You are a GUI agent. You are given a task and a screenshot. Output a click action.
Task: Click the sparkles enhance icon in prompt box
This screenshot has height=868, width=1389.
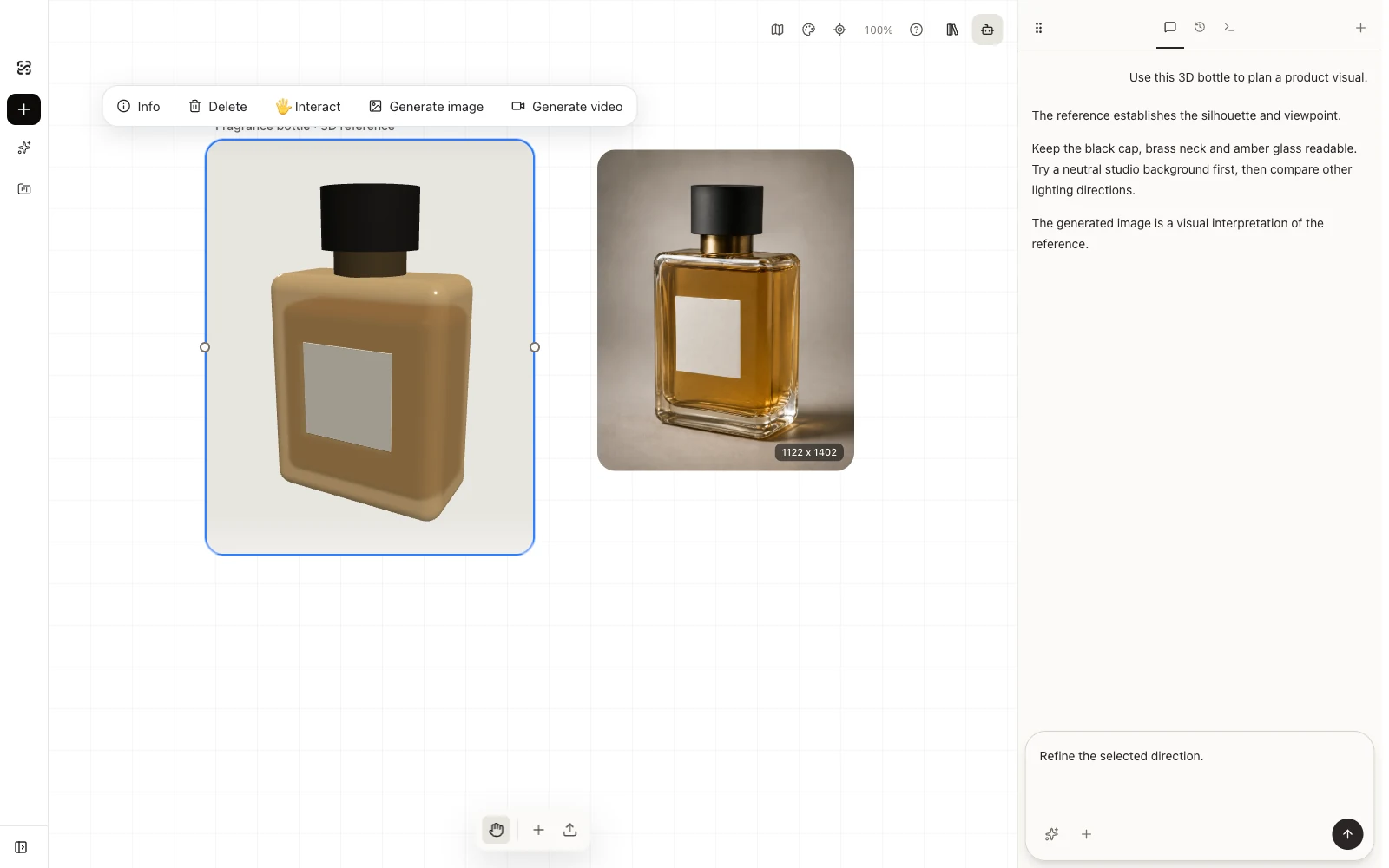click(x=1051, y=834)
